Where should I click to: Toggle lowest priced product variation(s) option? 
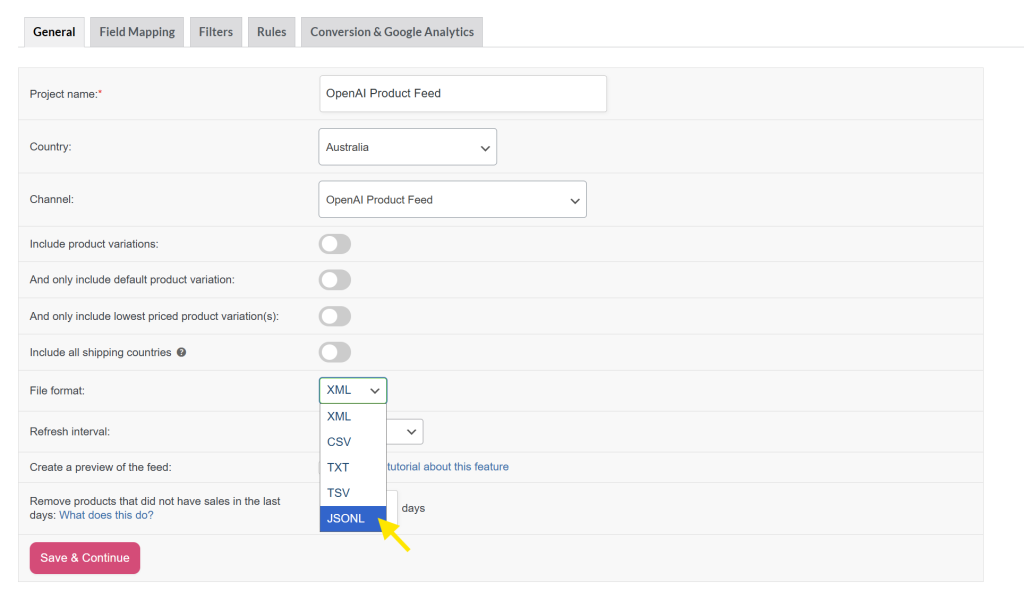point(334,315)
